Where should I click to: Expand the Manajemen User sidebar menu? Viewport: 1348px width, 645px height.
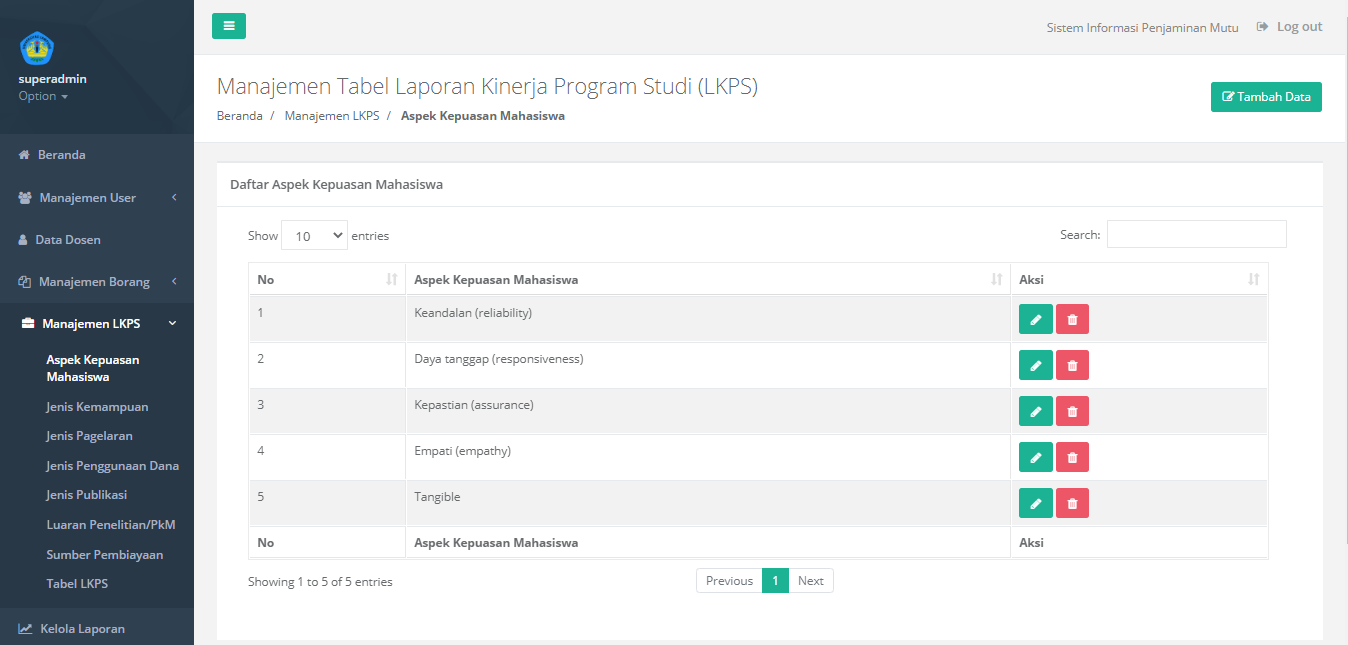(x=97, y=198)
